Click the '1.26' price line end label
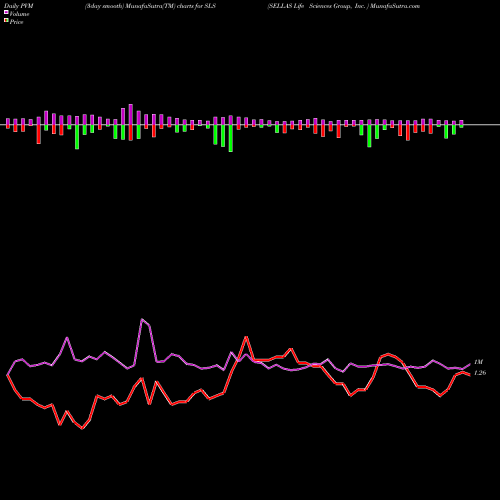Image resolution: width=500 pixels, height=500 pixels. 480,373
